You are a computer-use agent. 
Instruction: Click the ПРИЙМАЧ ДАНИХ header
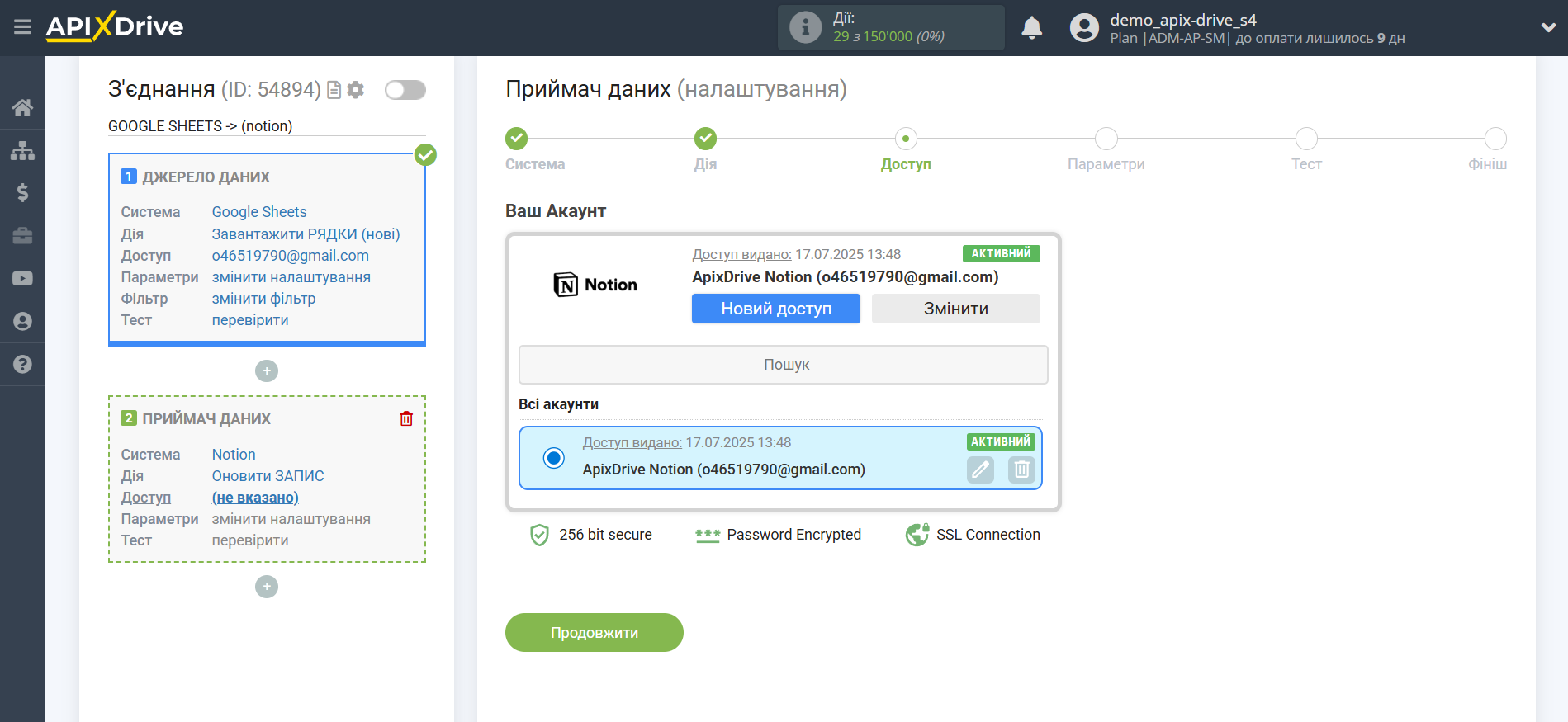pos(206,419)
